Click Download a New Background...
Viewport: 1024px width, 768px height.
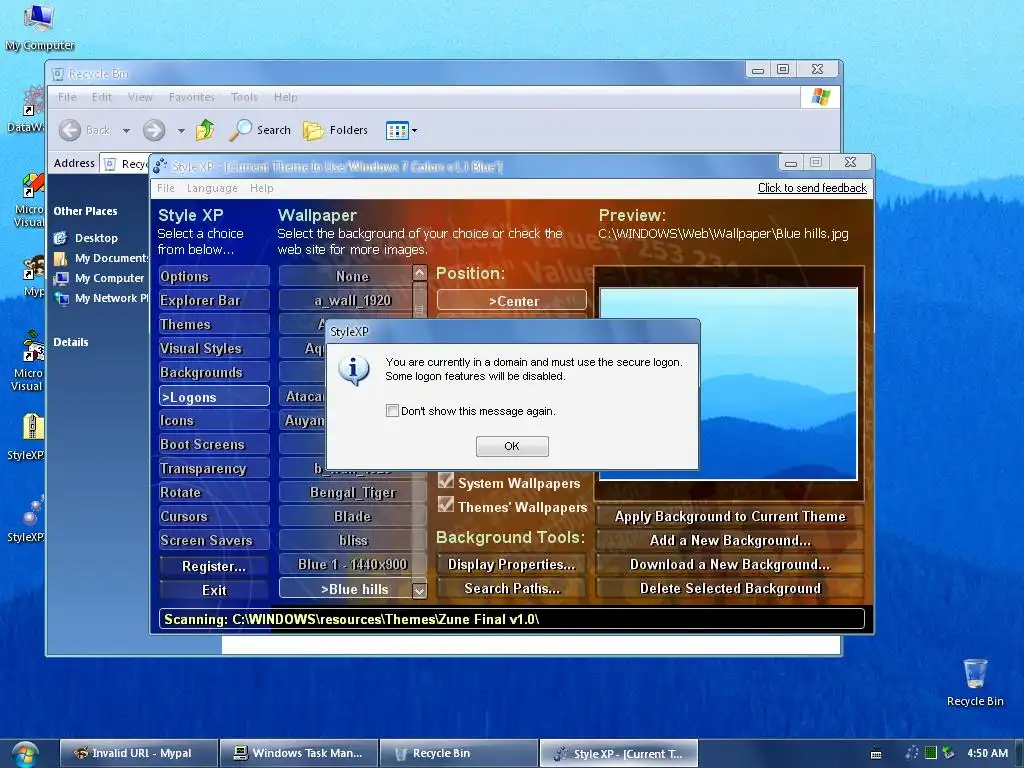pos(730,564)
